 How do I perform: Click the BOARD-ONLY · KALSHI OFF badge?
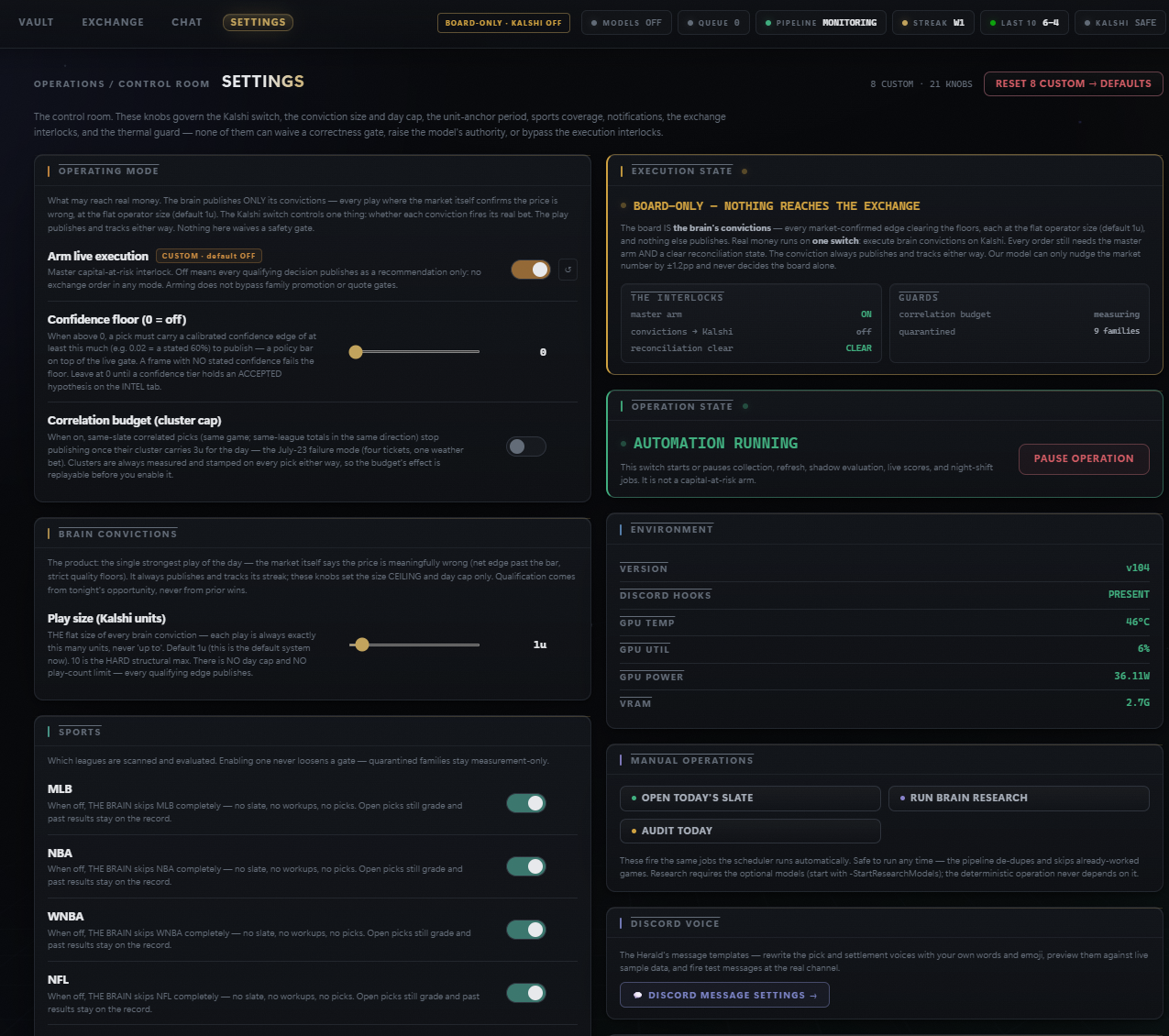point(503,23)
